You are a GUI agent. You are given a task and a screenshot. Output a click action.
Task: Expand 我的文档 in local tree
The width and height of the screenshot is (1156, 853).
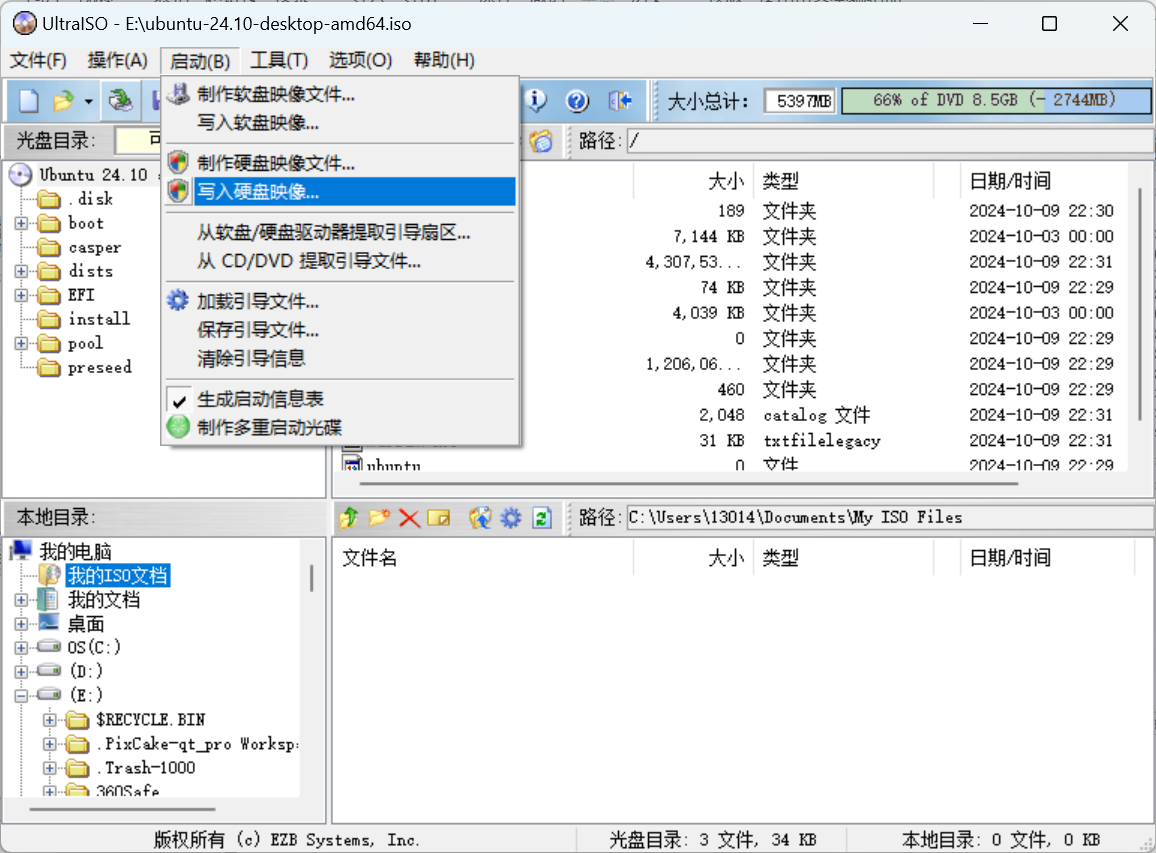tap(21, 599)
